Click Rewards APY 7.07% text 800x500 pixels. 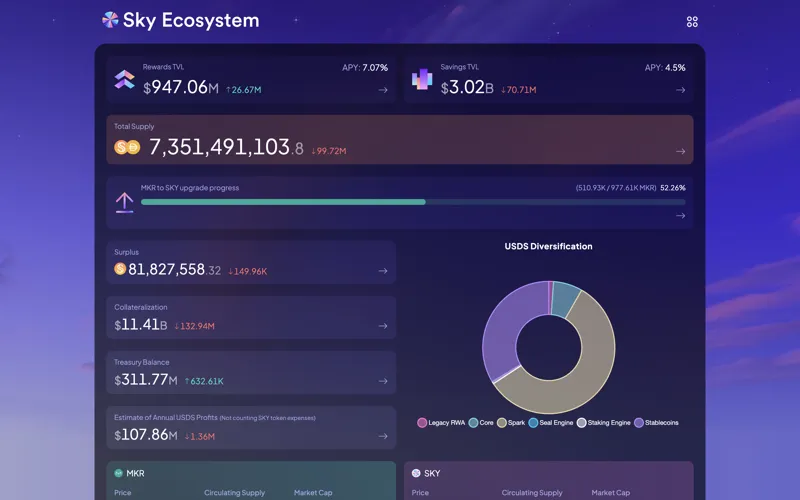click(x=365, y=67)
